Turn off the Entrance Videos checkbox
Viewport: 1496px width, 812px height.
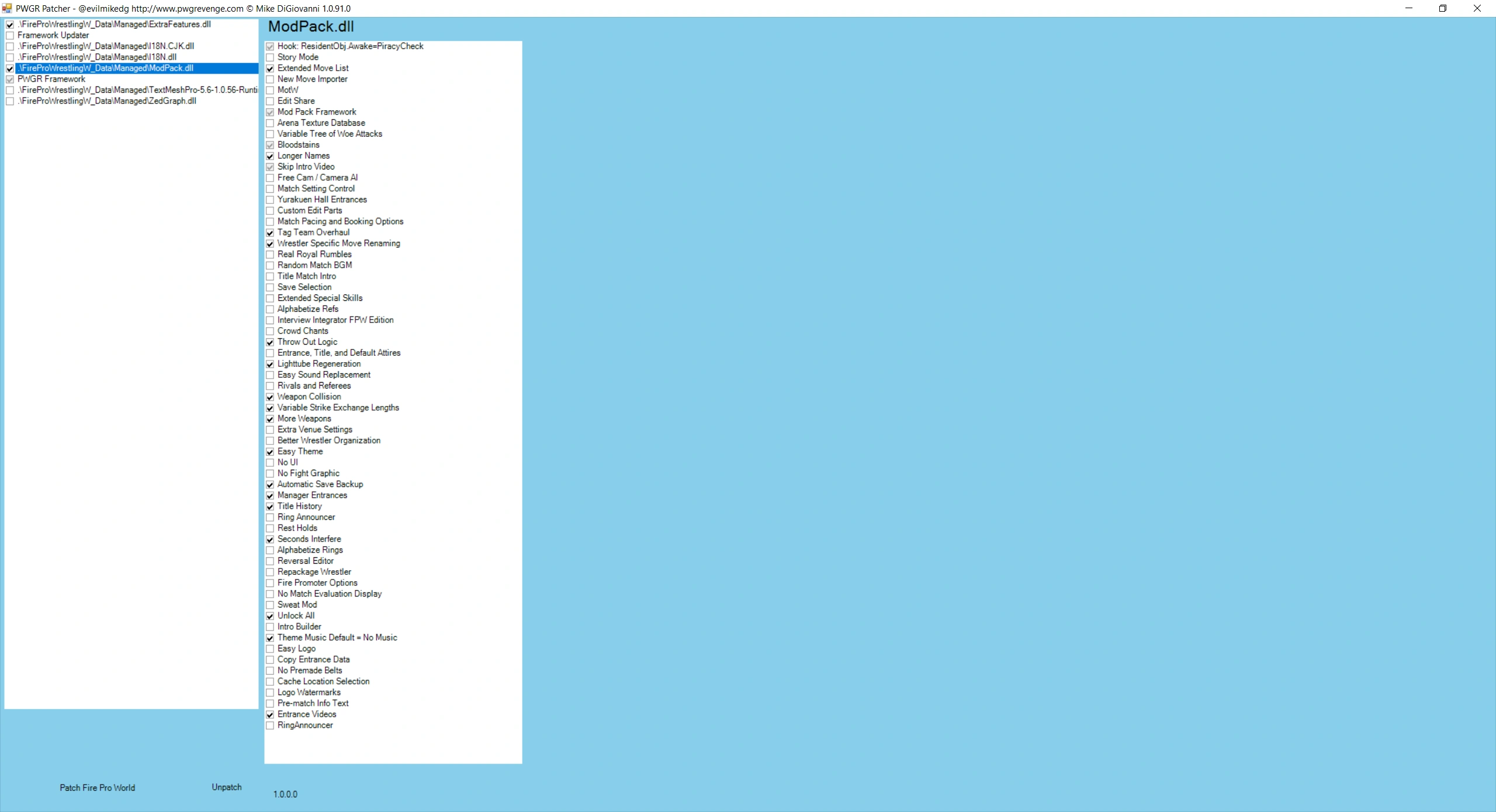[270, 714]
